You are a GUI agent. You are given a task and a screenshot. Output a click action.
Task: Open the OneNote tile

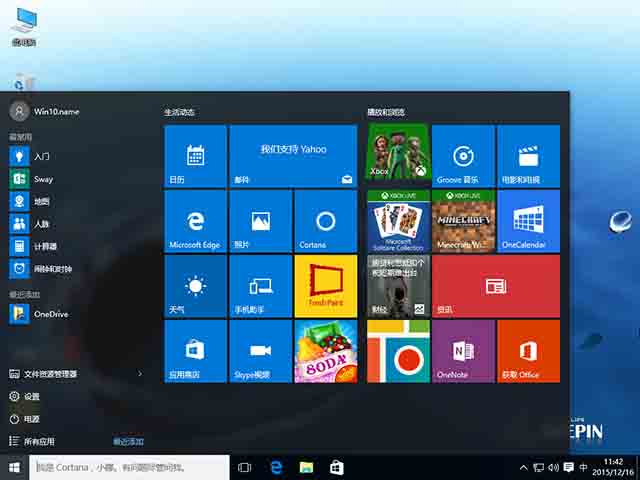click(463, 352)
